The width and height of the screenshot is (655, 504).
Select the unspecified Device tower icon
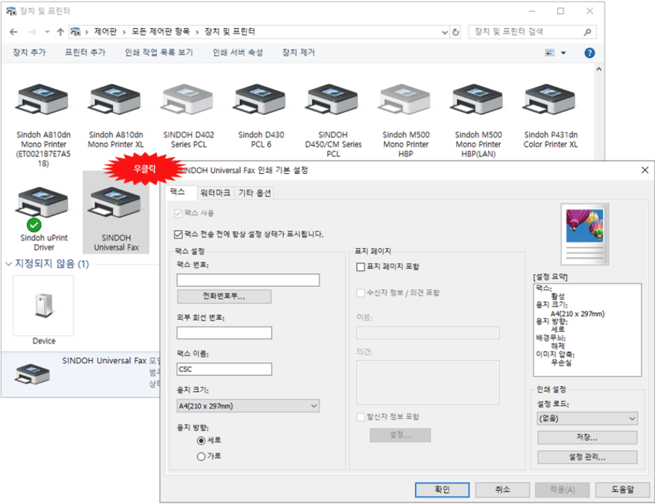[x=43, y=305]
